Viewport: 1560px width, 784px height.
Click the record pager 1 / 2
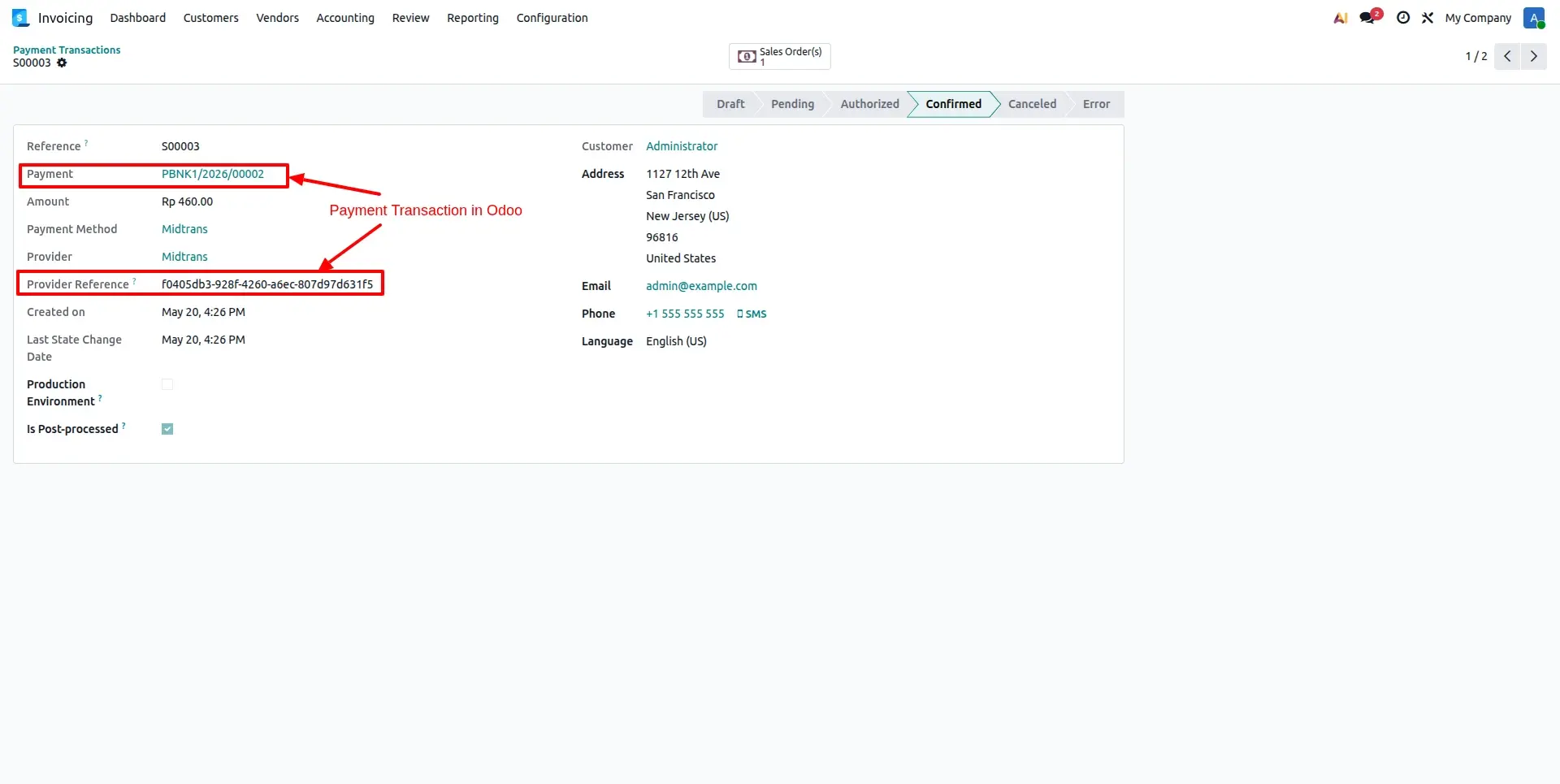coord(1476,56)
